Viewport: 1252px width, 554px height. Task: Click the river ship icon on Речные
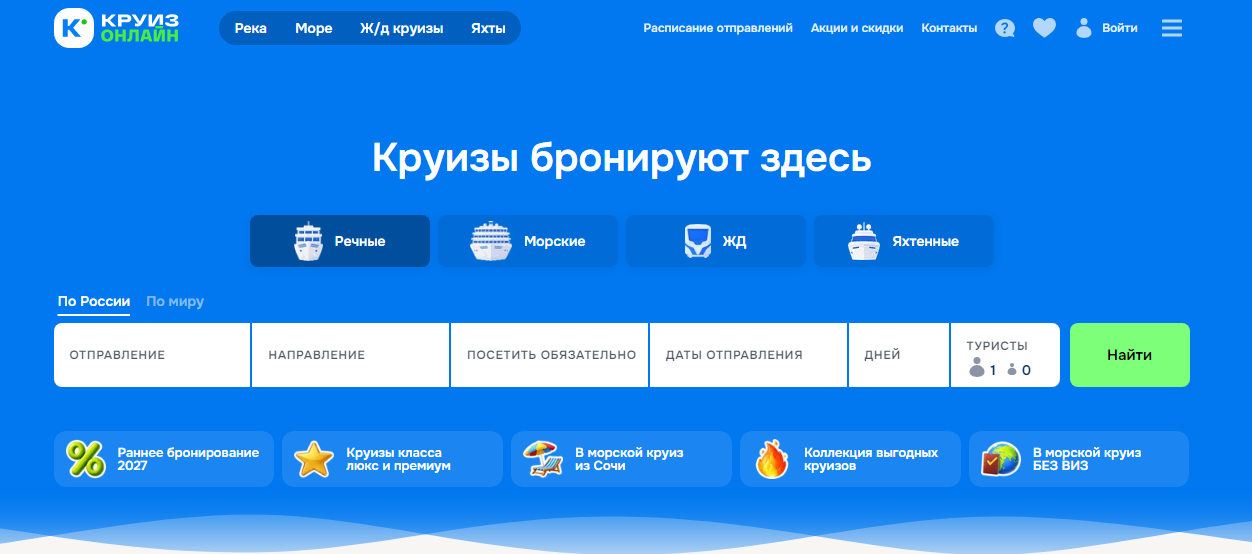click(x=309, y=241)
